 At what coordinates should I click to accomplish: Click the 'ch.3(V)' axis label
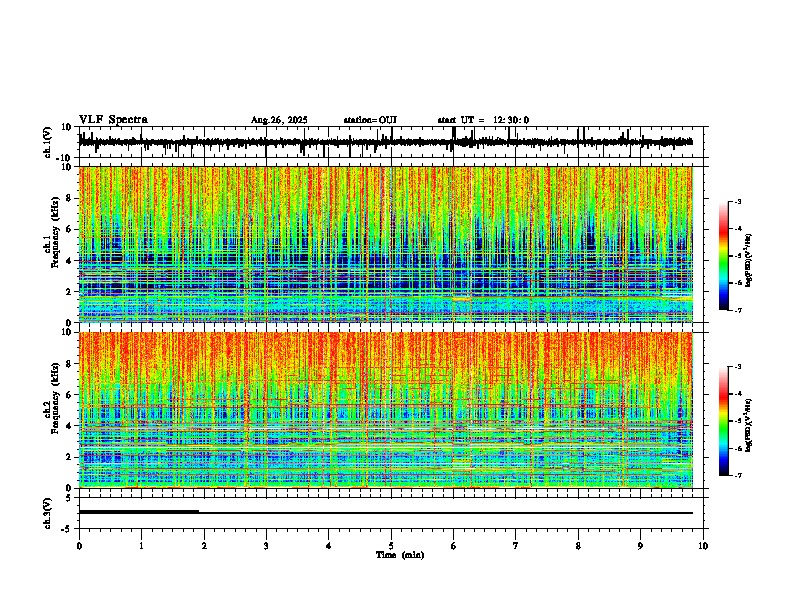pyautogui.click(x=48, y=513)
